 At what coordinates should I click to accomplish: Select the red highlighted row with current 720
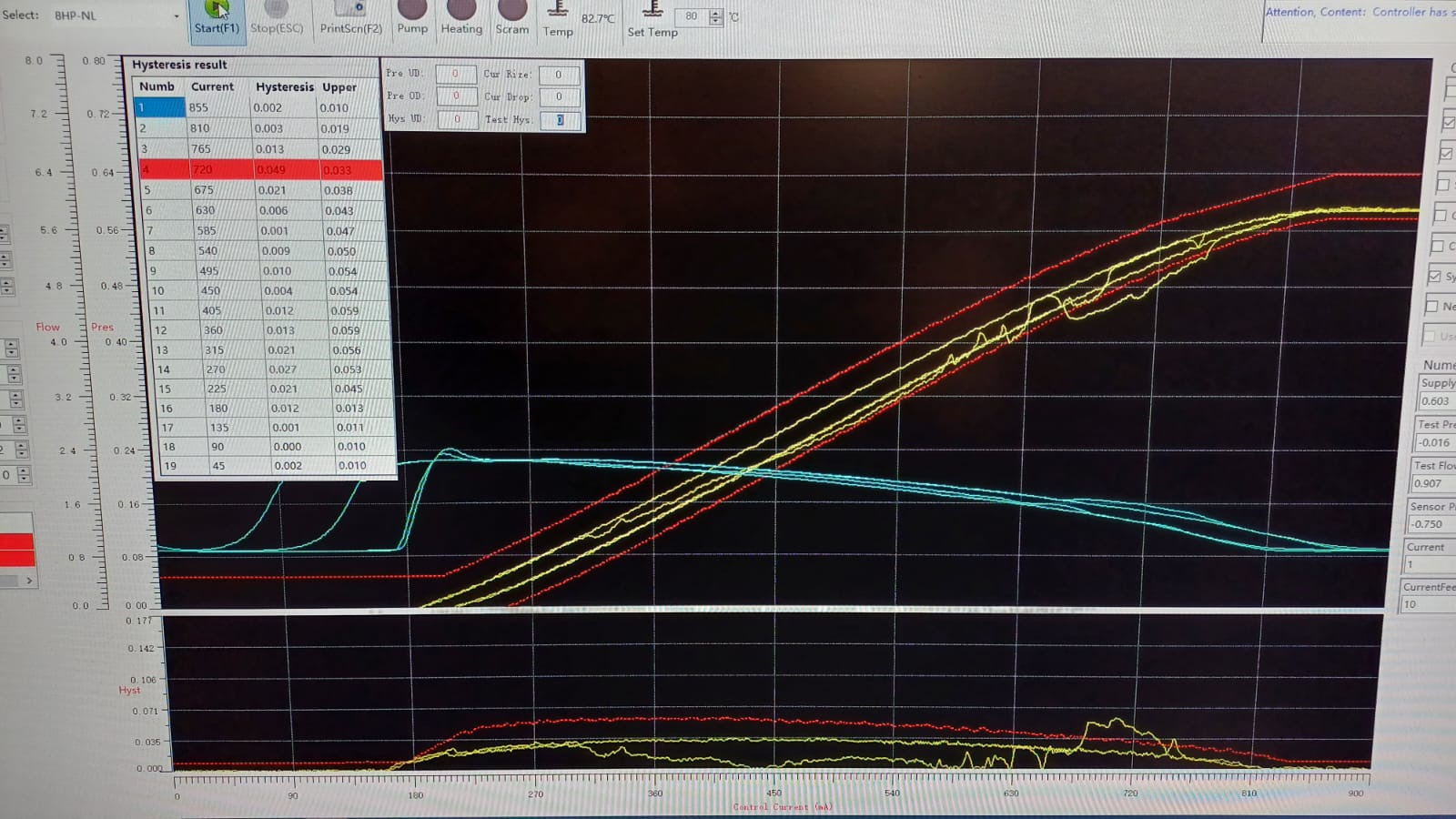(x=261, y=170)
